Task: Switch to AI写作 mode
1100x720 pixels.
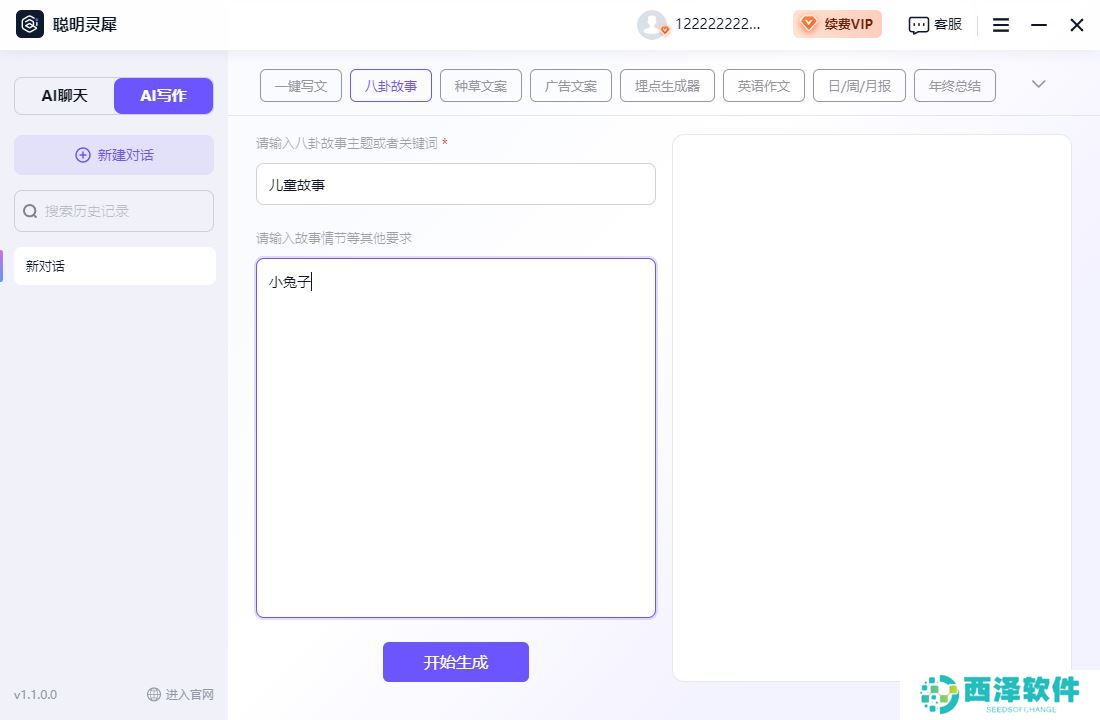Action: [x=163, y=95]
